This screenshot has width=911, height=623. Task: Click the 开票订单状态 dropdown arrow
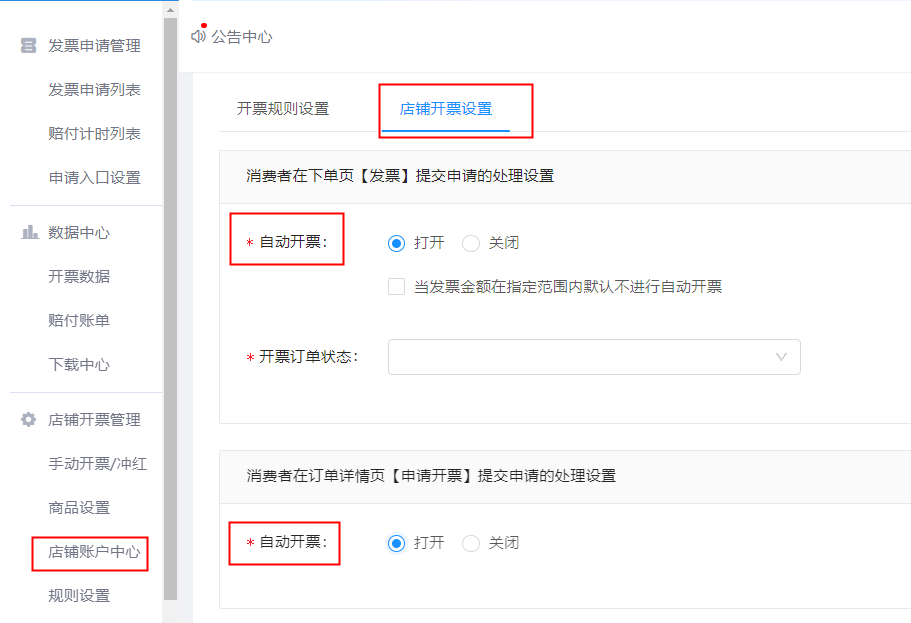tap(781, 357)
